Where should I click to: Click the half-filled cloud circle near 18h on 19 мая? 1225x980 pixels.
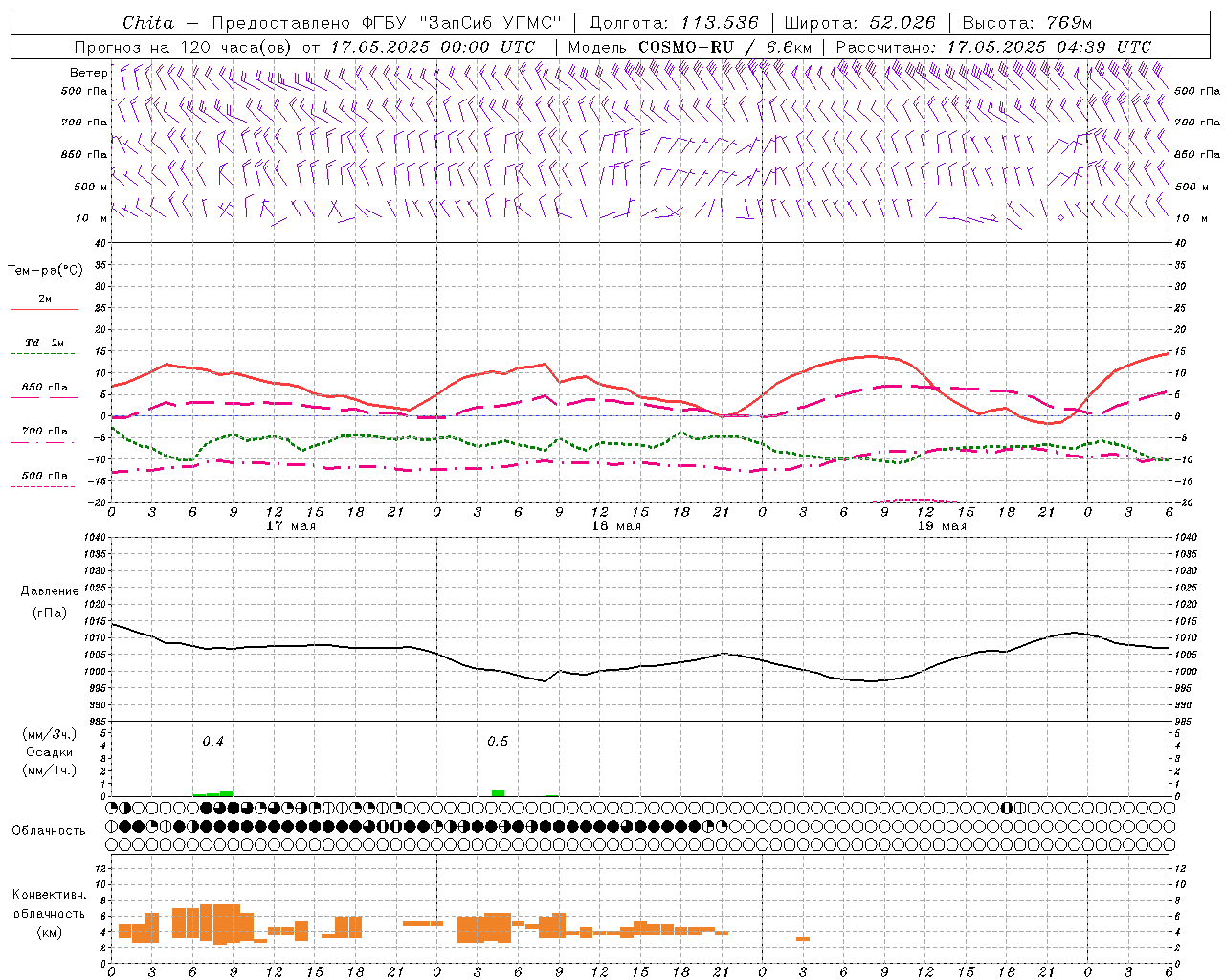[1006, 808]
